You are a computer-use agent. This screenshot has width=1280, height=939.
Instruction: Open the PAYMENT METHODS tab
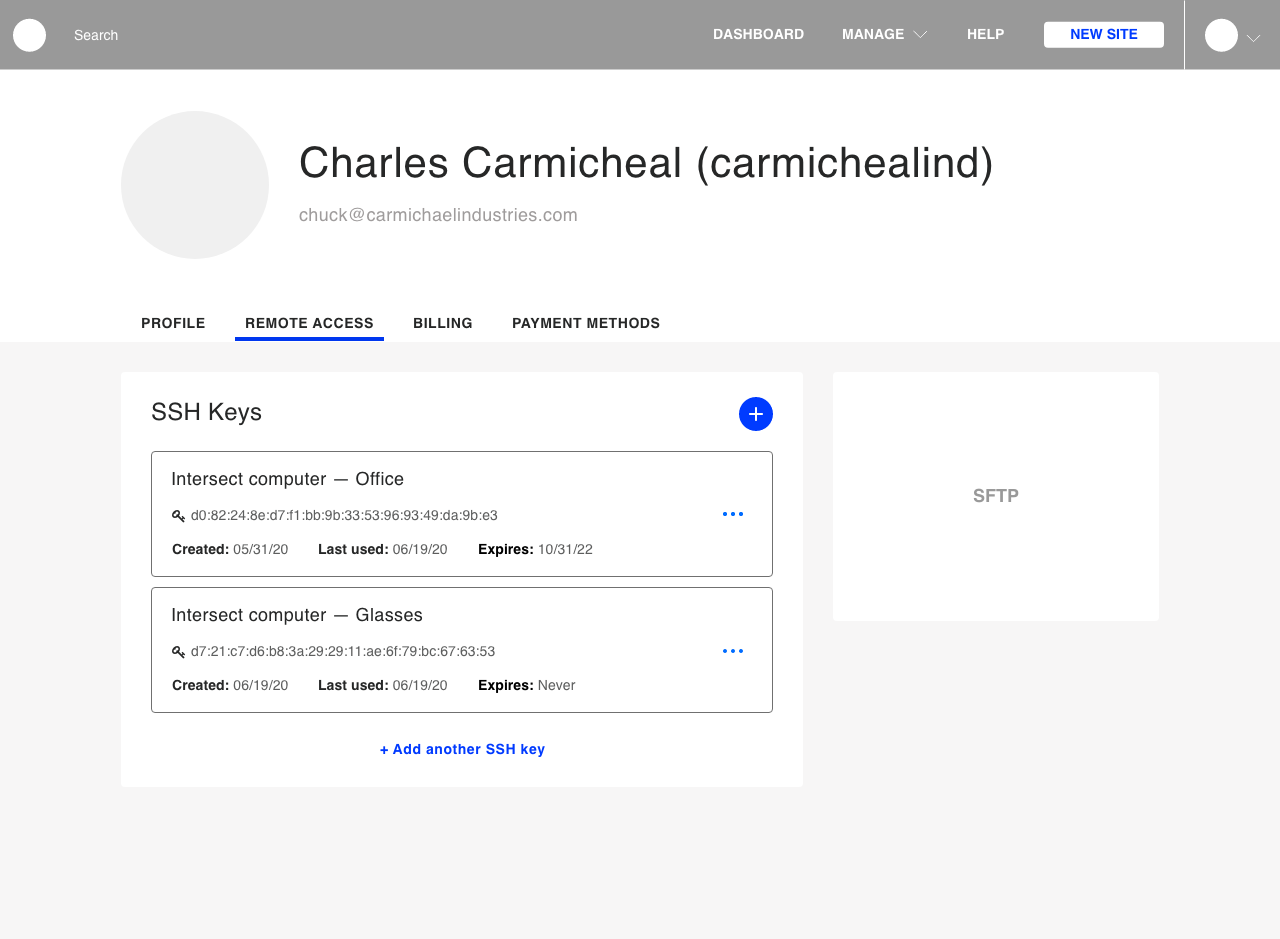pyautogui.click(x=586, y=323)
